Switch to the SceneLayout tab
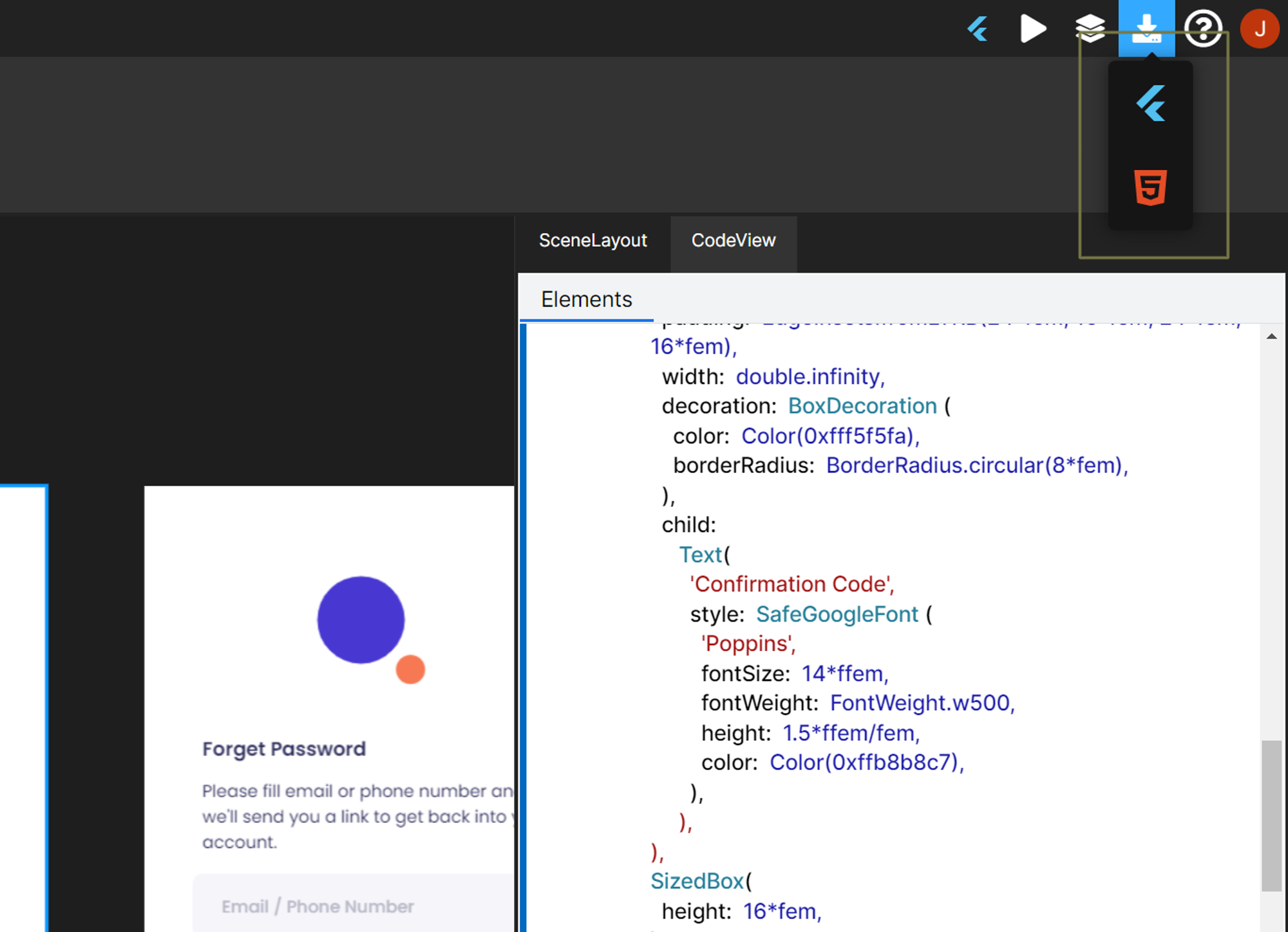Image resolution: width=1288 pixels, height=932 pixels. tap(592, 240)
